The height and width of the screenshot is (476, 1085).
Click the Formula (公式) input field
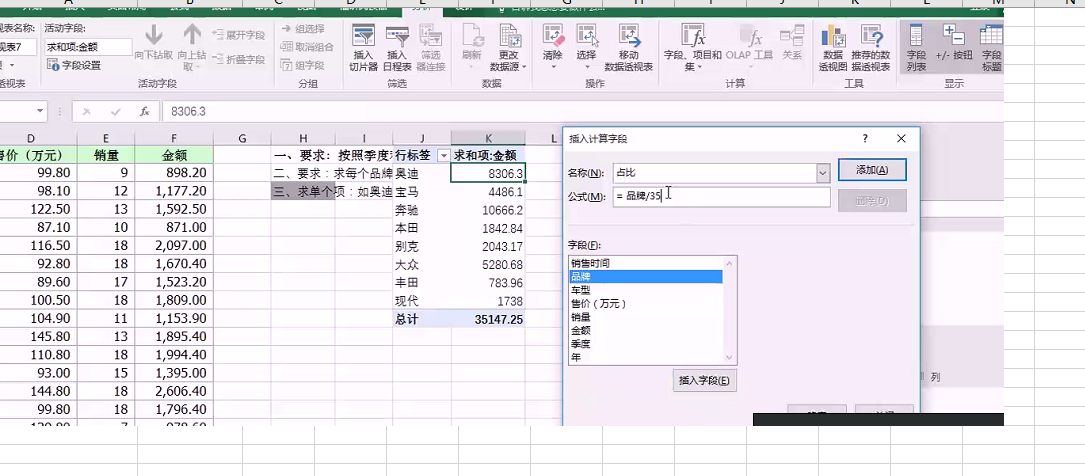click(721, 196)
